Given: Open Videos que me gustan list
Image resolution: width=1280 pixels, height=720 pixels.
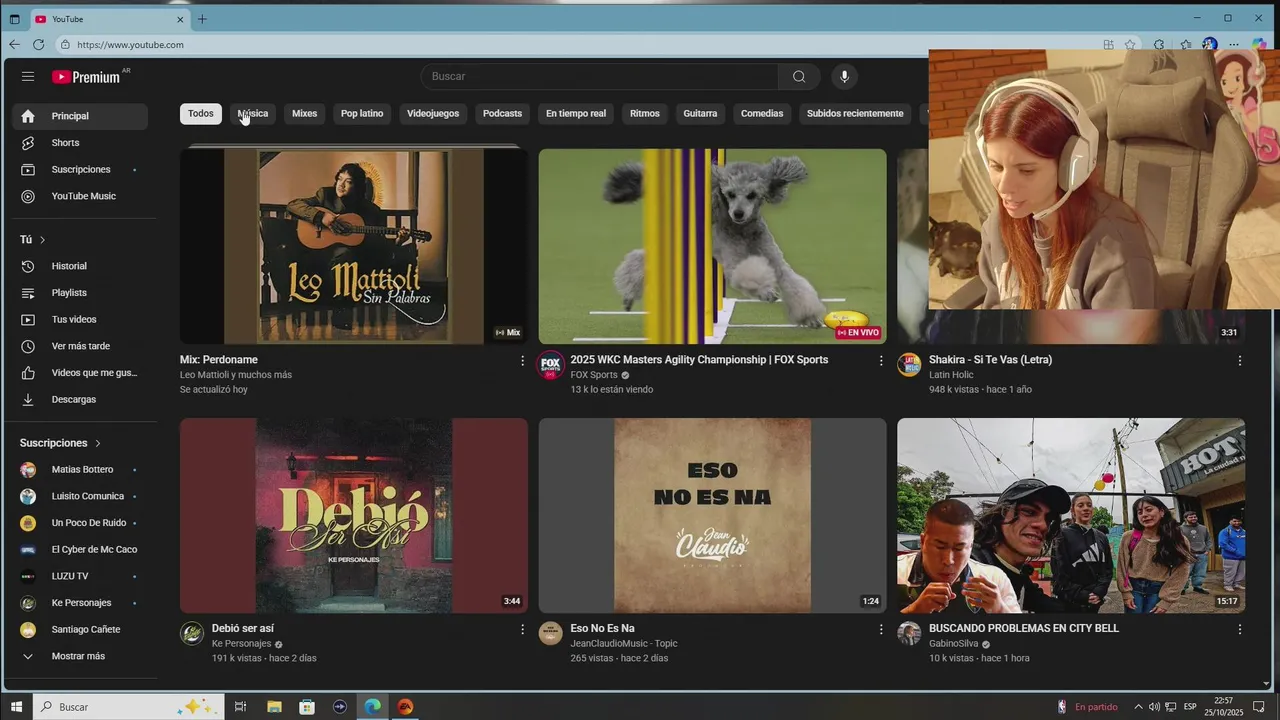Looking at the screenshot, I should [80, 373].
